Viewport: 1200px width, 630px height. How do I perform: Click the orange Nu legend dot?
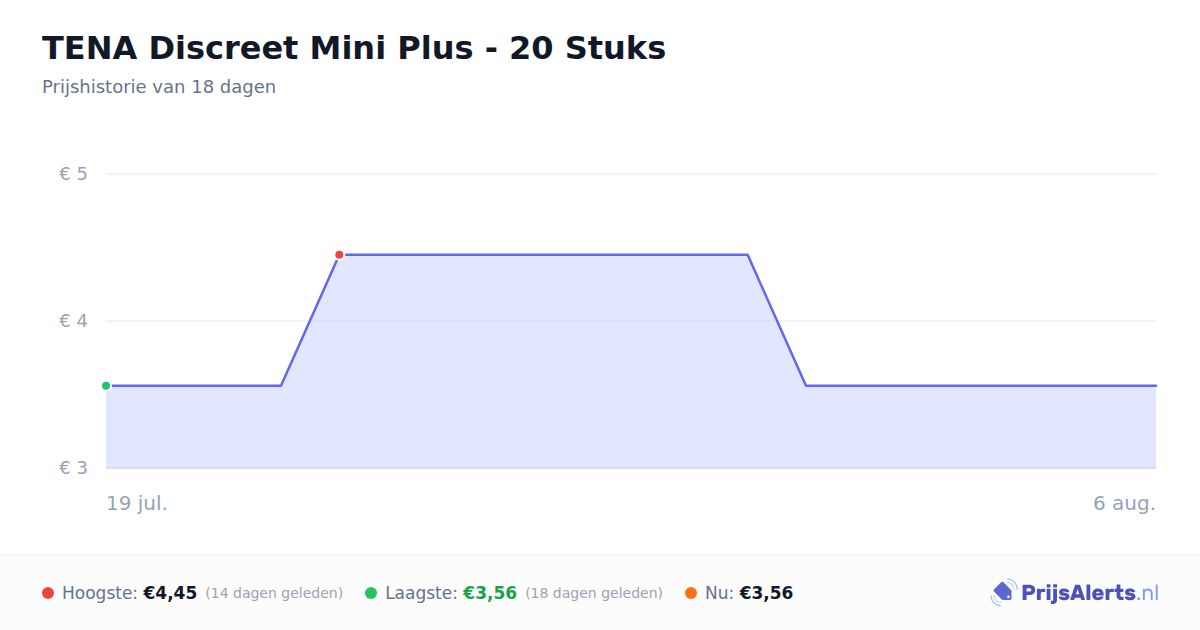tap(691, 593)
